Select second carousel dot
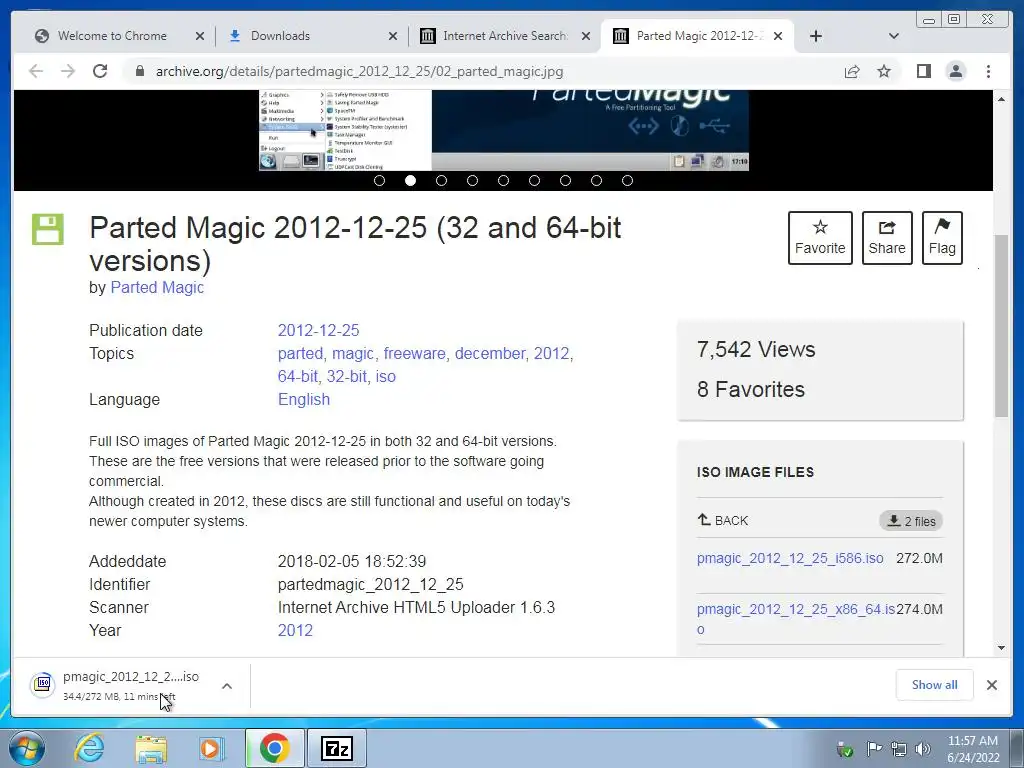 (x=410, y=181)
